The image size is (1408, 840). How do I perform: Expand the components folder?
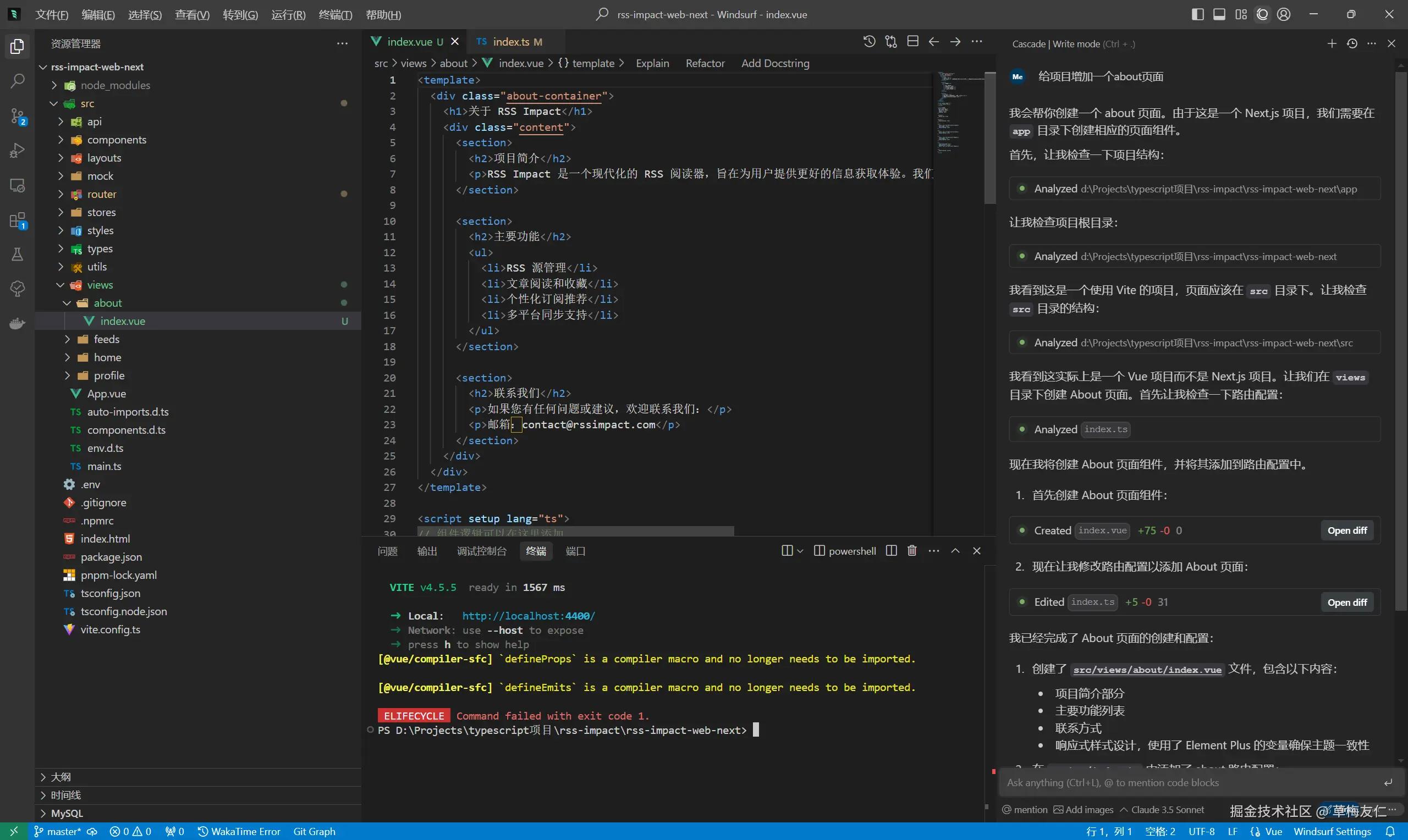tap(61, 140)
